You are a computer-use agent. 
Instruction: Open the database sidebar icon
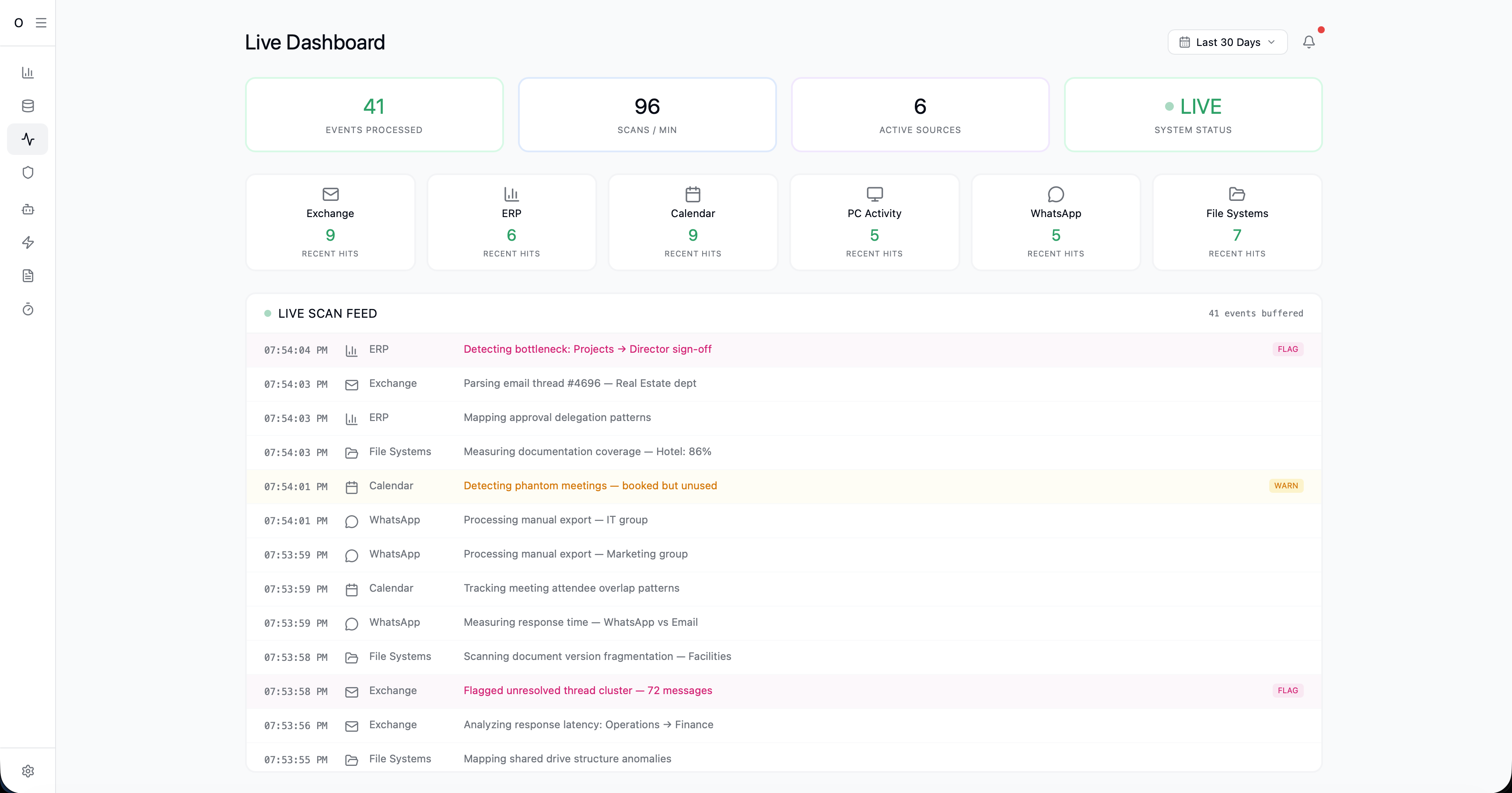click(28, 105)
